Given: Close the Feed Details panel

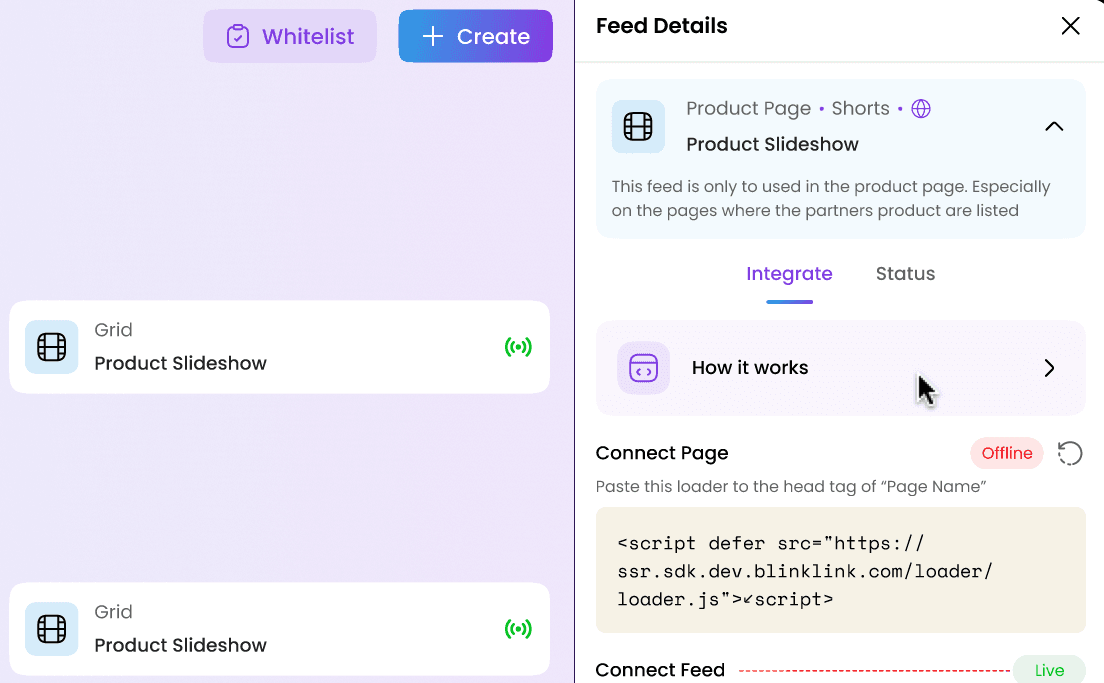Looking at the screenshot, I should 1070,26.
